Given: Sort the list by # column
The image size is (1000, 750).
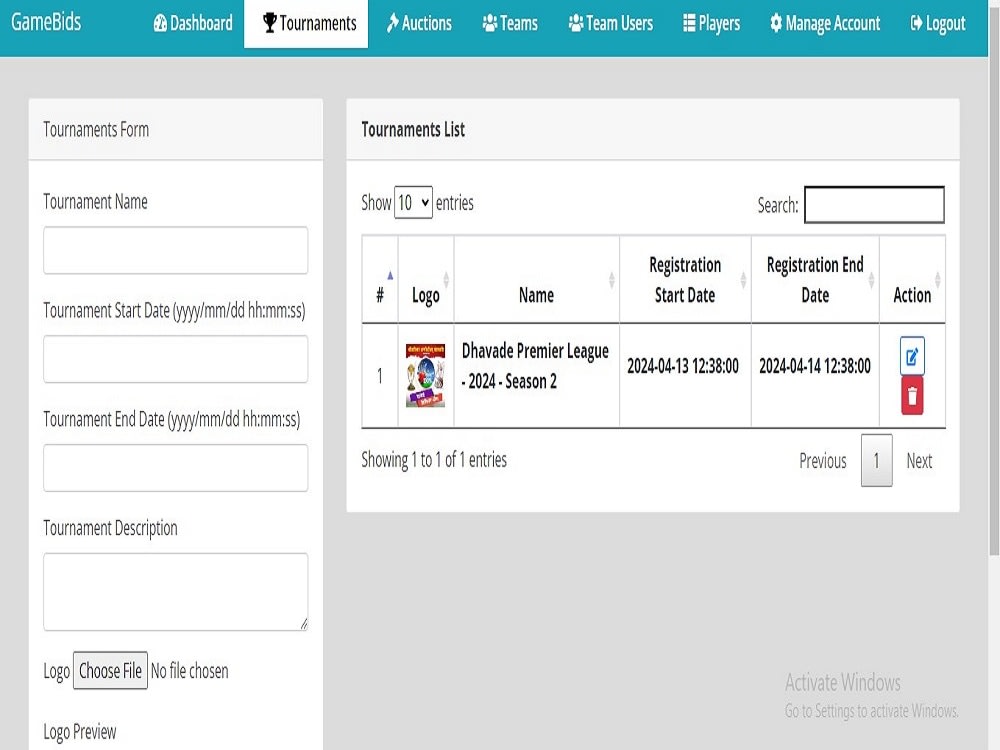Looking at the screenshot, I should (380, 279).
